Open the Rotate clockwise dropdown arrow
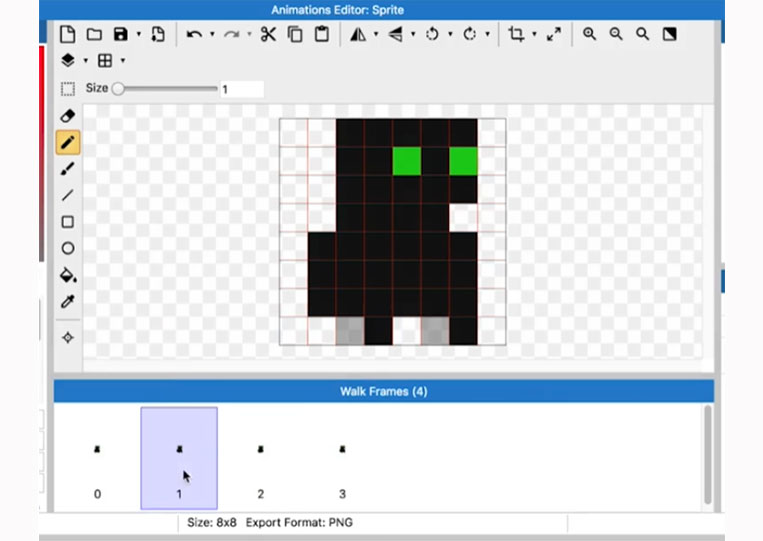The width and height of the screenshot is (763, 541). [487, 34]
